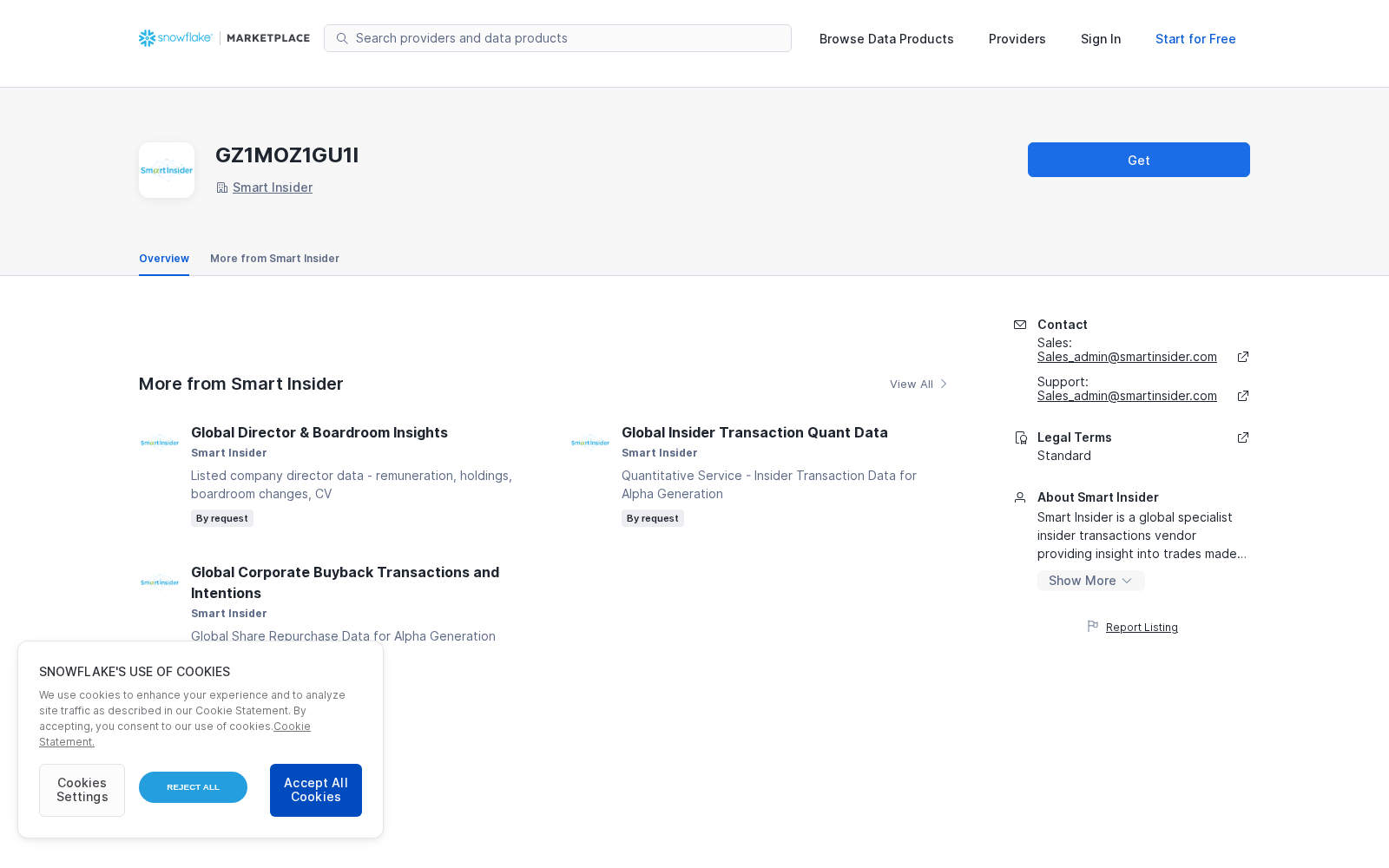Screen dimensions: 1389x868
Task: Click the 'More from Smart Insider' section heading
Action: [x=241, y=384]
